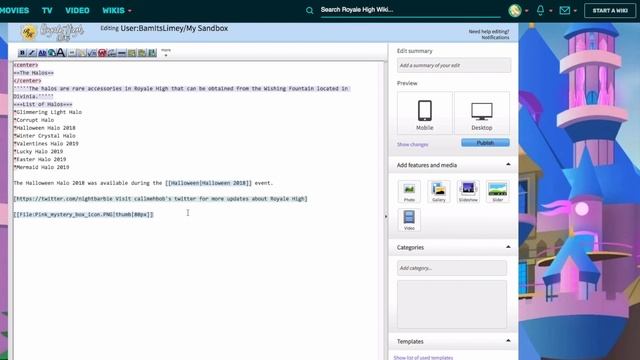This screenshot has height=360, width=640.
Task: Open the Need help editing link
Action: coord(489,31)
